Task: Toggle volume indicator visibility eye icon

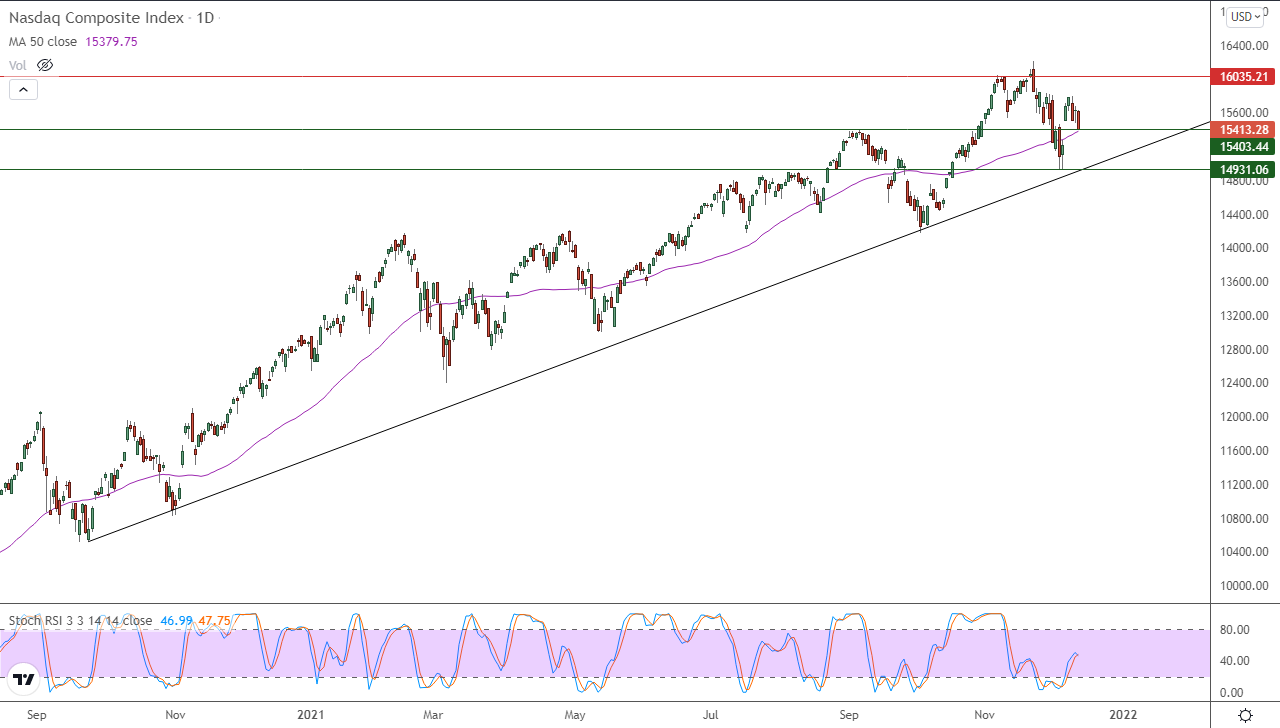Action: (44, 65)
